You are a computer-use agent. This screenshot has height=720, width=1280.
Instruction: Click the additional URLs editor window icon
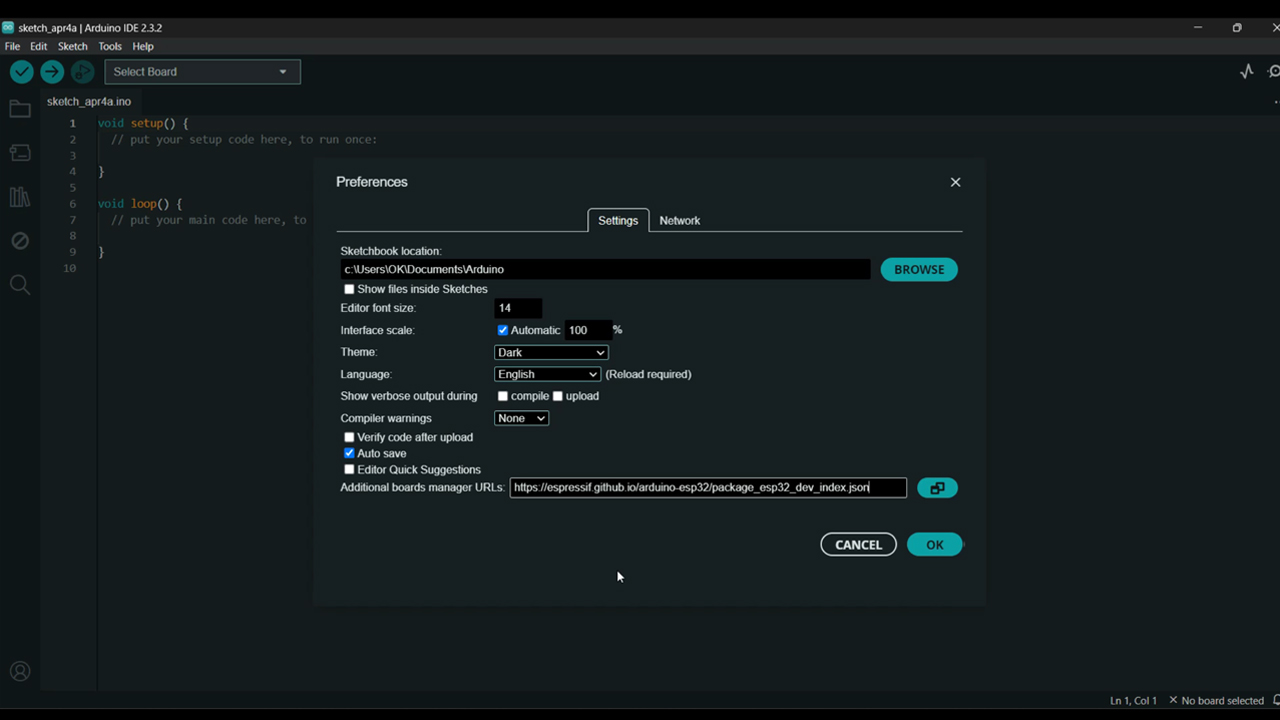coord(937,488)
